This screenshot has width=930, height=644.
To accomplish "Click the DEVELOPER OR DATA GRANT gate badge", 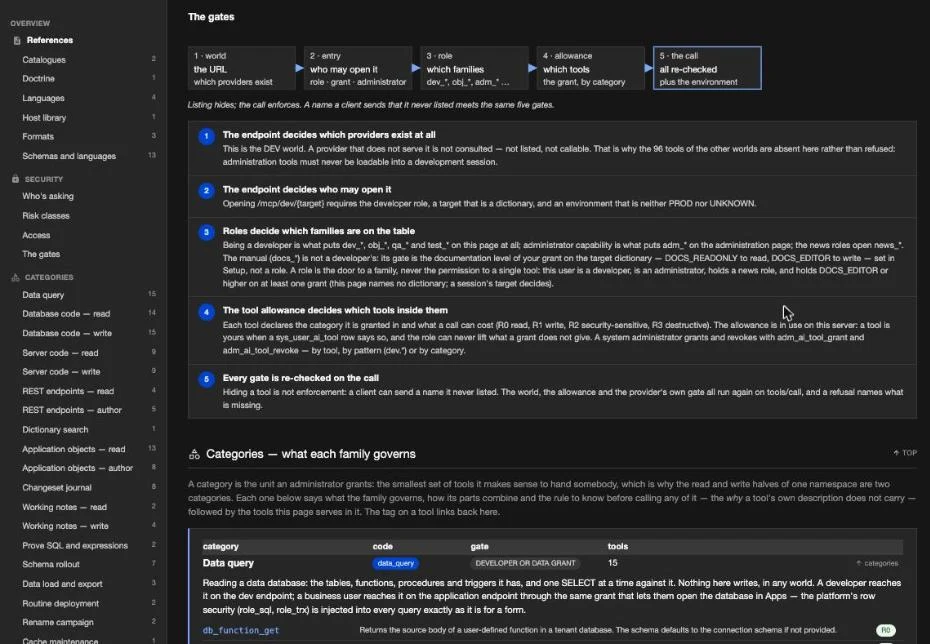I will coord(525,563).
